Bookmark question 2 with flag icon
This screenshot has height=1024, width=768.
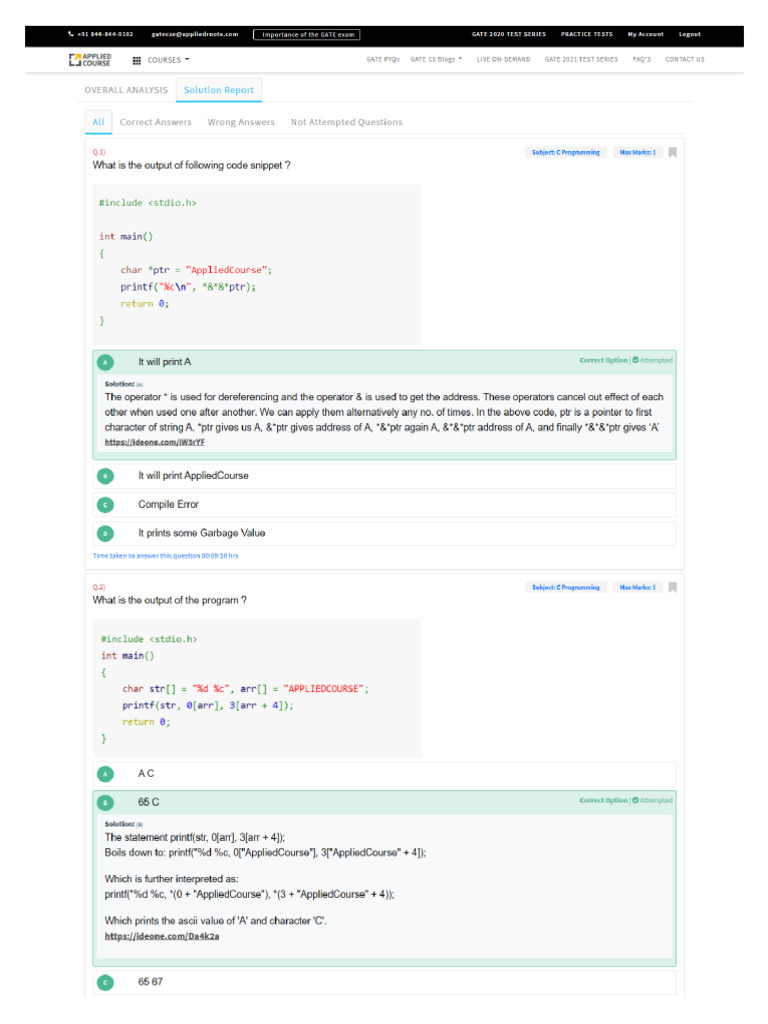point(673,587)
